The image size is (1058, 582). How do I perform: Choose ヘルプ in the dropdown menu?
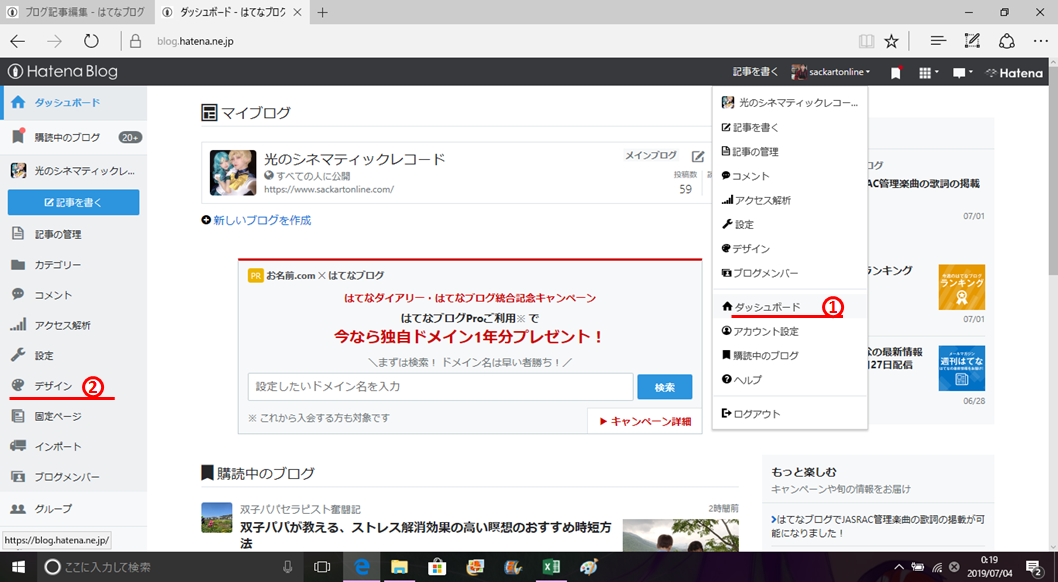[x=789, y=380]
